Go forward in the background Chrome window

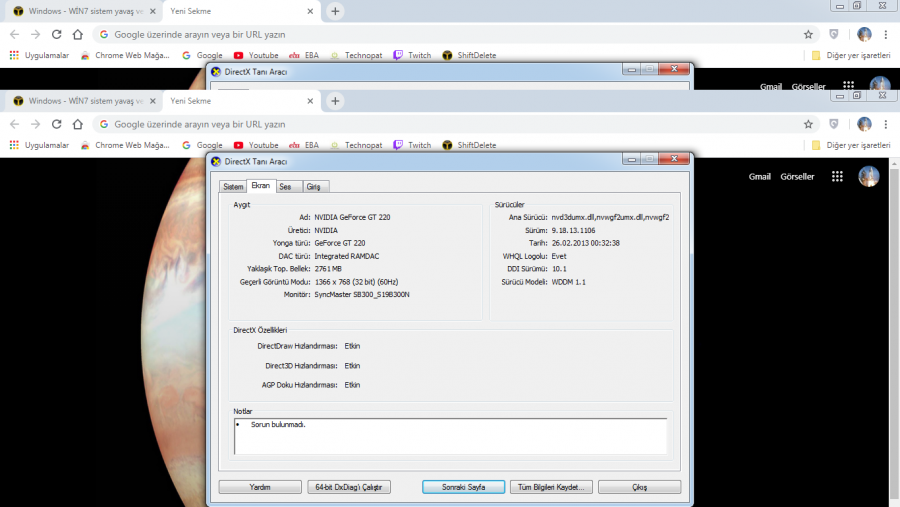[x=36, y=34]
